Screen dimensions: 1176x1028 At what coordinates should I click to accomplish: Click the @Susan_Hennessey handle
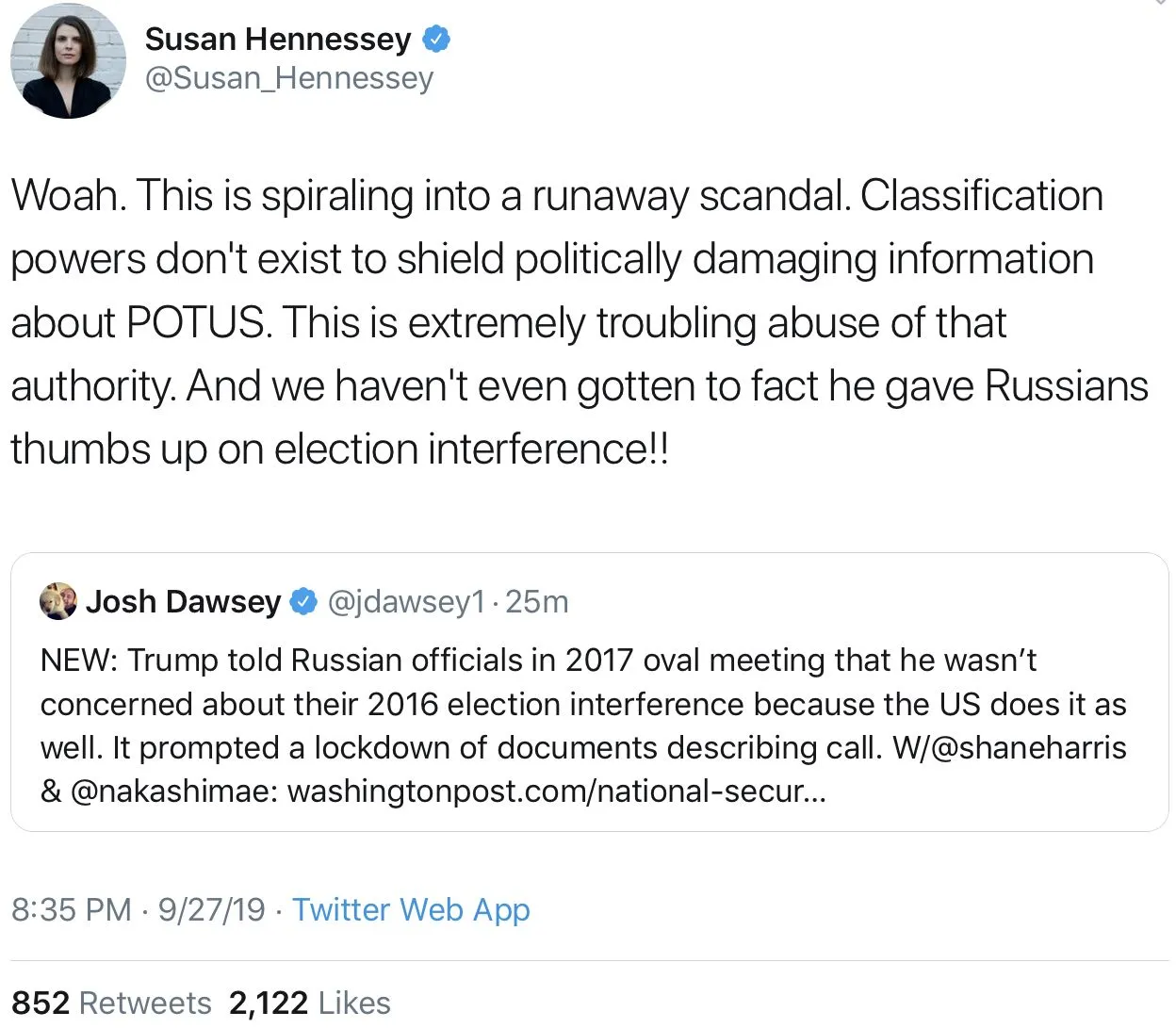(288, 78)
